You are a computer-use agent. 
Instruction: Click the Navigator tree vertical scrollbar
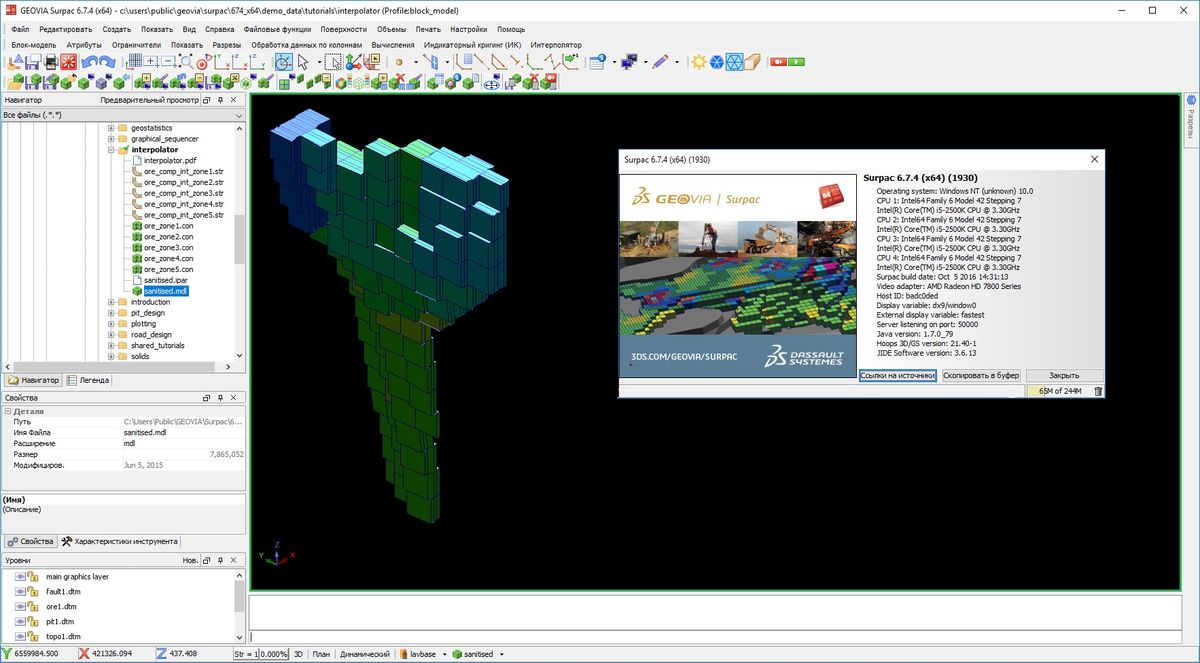click(x=240, y=240)
